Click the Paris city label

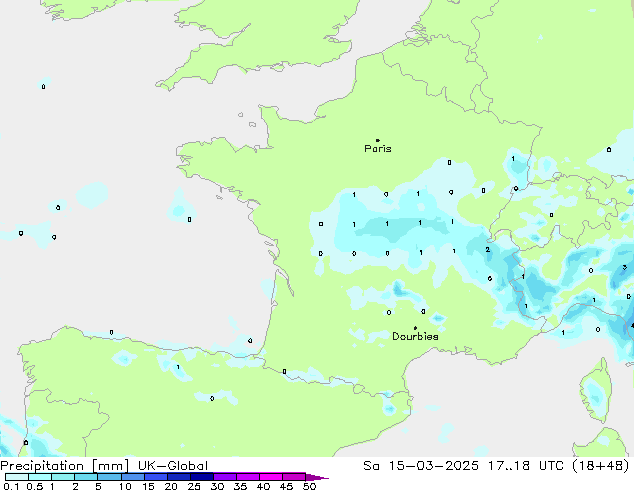(378, 149)
